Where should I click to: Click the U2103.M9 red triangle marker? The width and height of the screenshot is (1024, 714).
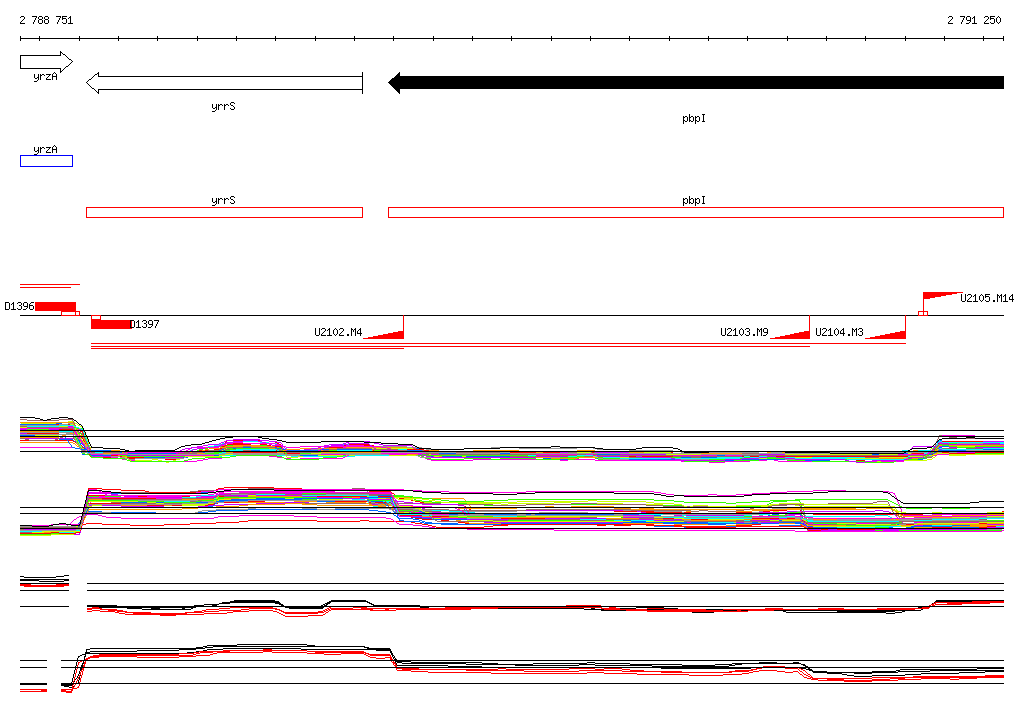(790, 334)
